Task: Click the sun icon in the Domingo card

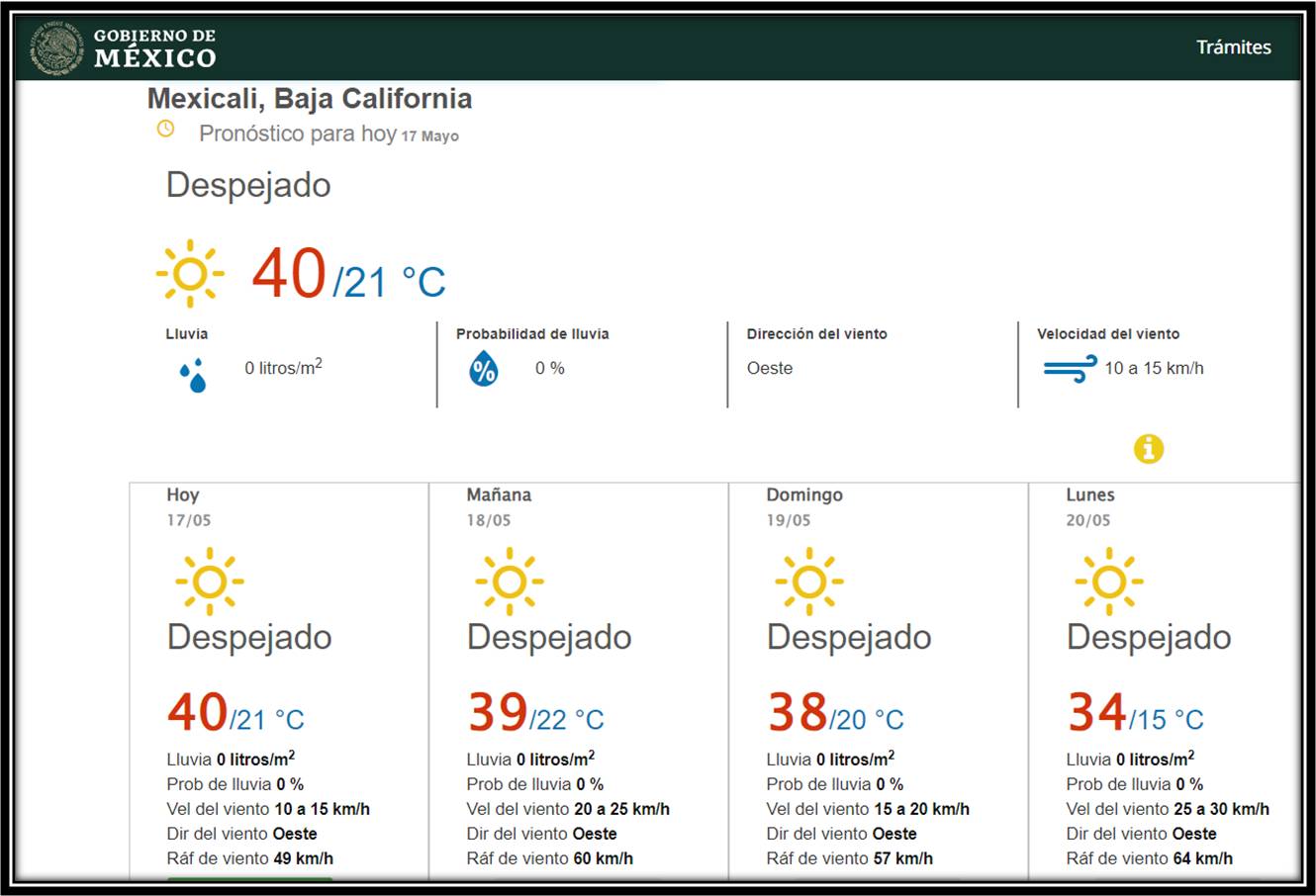Action: point(809,582)
